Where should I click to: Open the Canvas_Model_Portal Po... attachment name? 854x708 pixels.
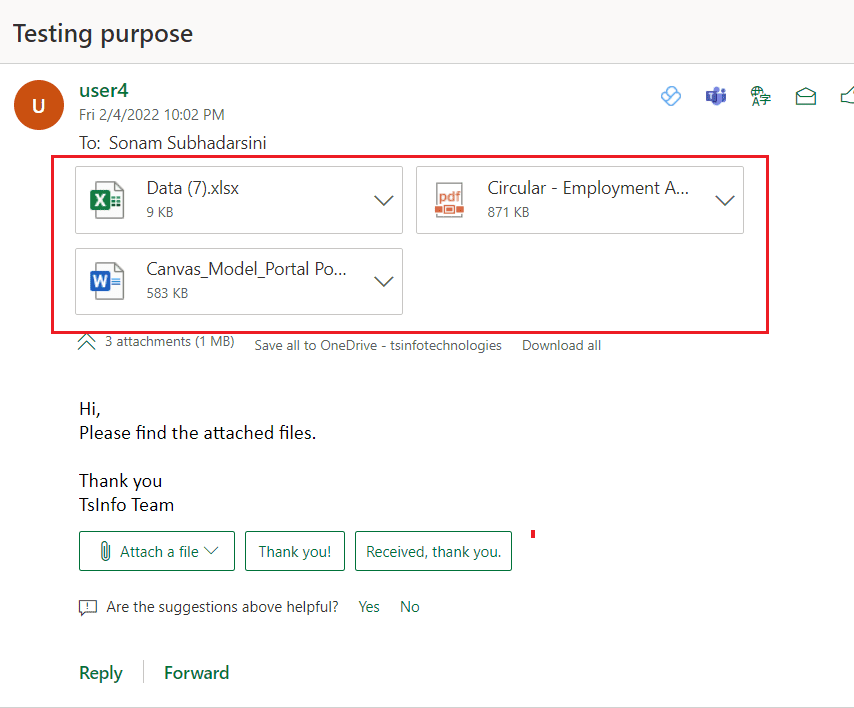(x=246, y=269)
